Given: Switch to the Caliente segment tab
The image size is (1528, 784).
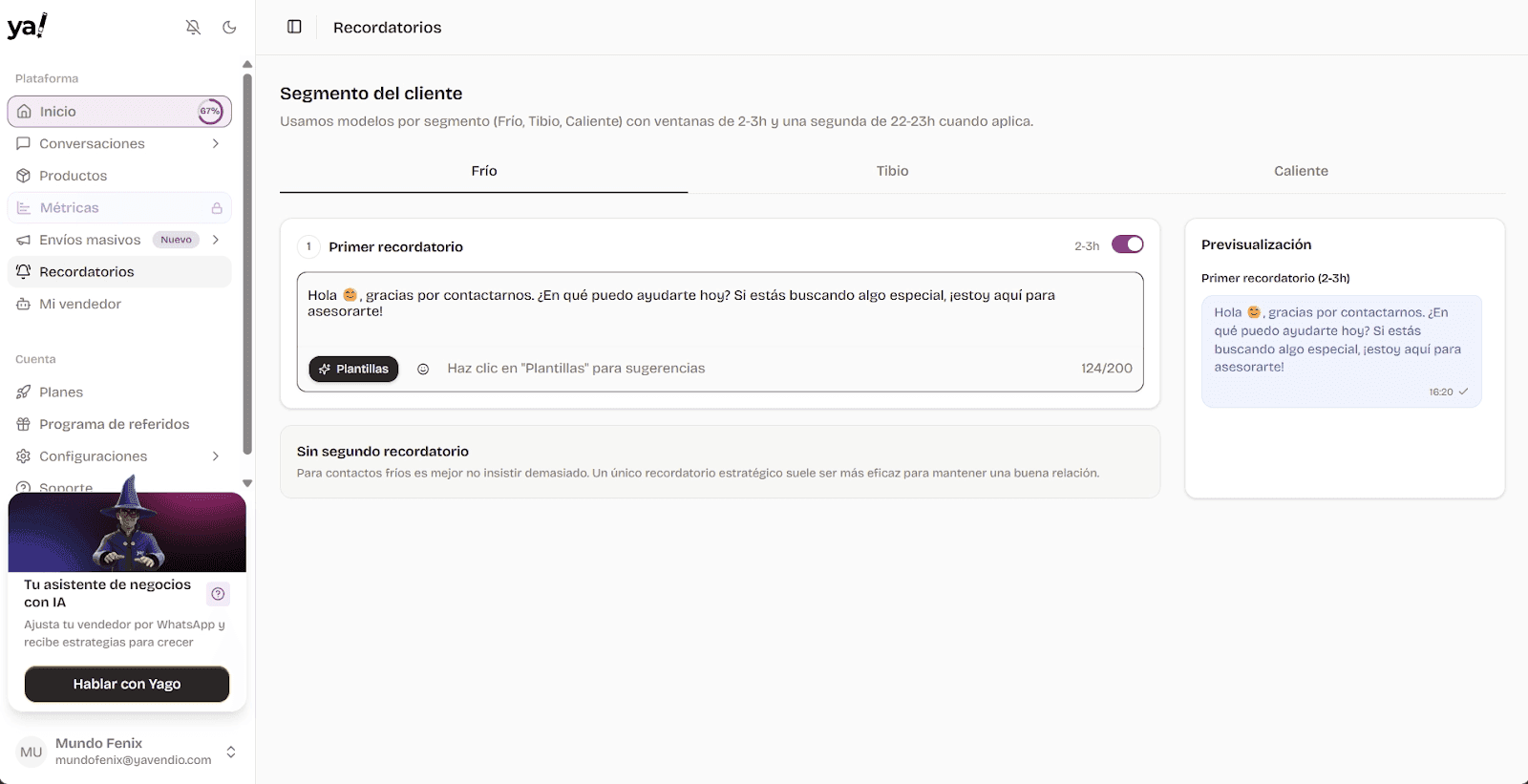Looking at the screenshot, I should tap(1301, 171).
